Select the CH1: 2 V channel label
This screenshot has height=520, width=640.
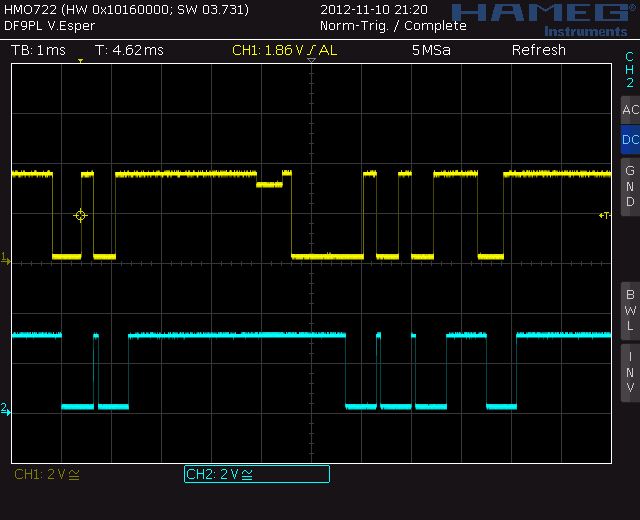(47, 474)
